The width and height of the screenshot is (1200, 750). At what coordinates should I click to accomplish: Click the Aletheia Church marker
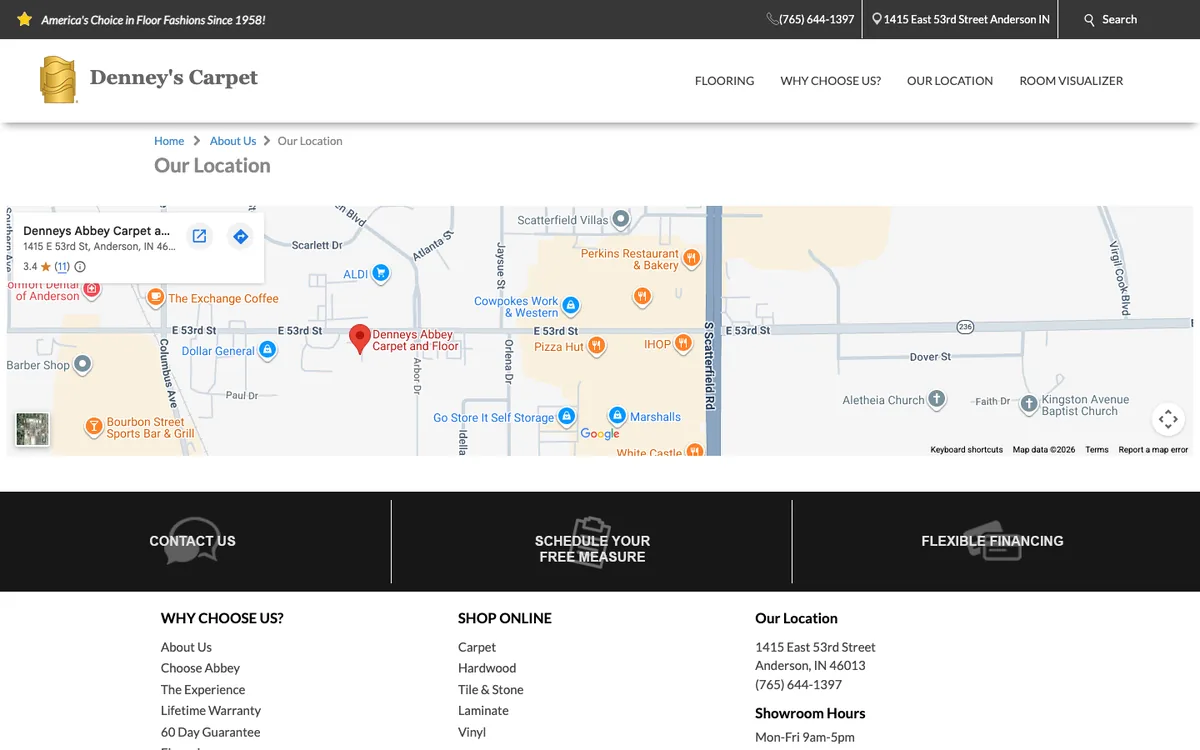tap(936, 399)
